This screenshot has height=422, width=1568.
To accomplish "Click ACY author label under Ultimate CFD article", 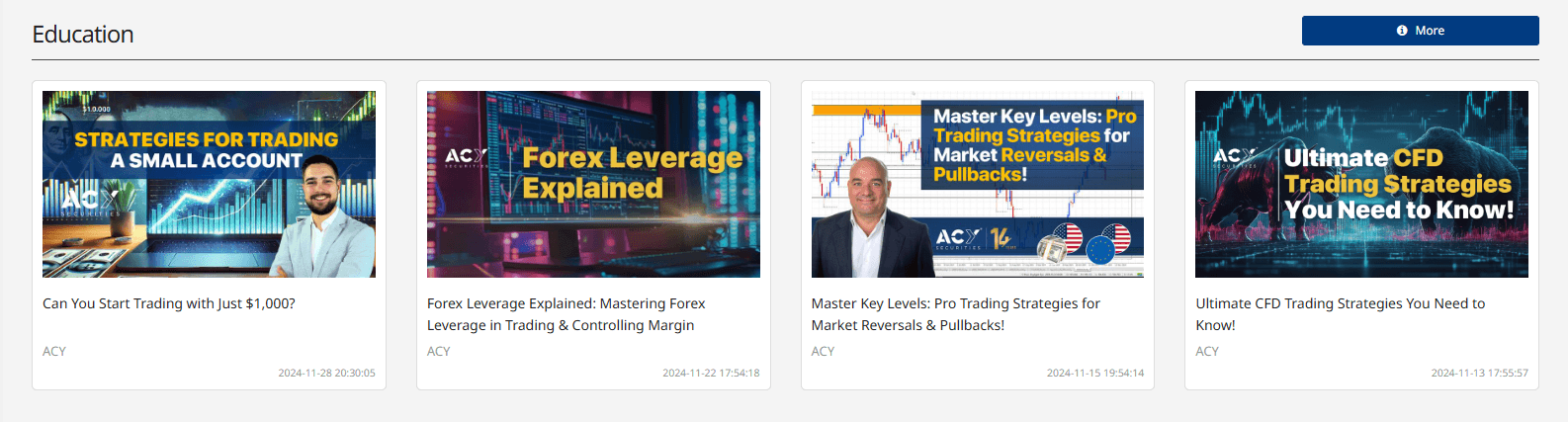I will pos(1207,351).
